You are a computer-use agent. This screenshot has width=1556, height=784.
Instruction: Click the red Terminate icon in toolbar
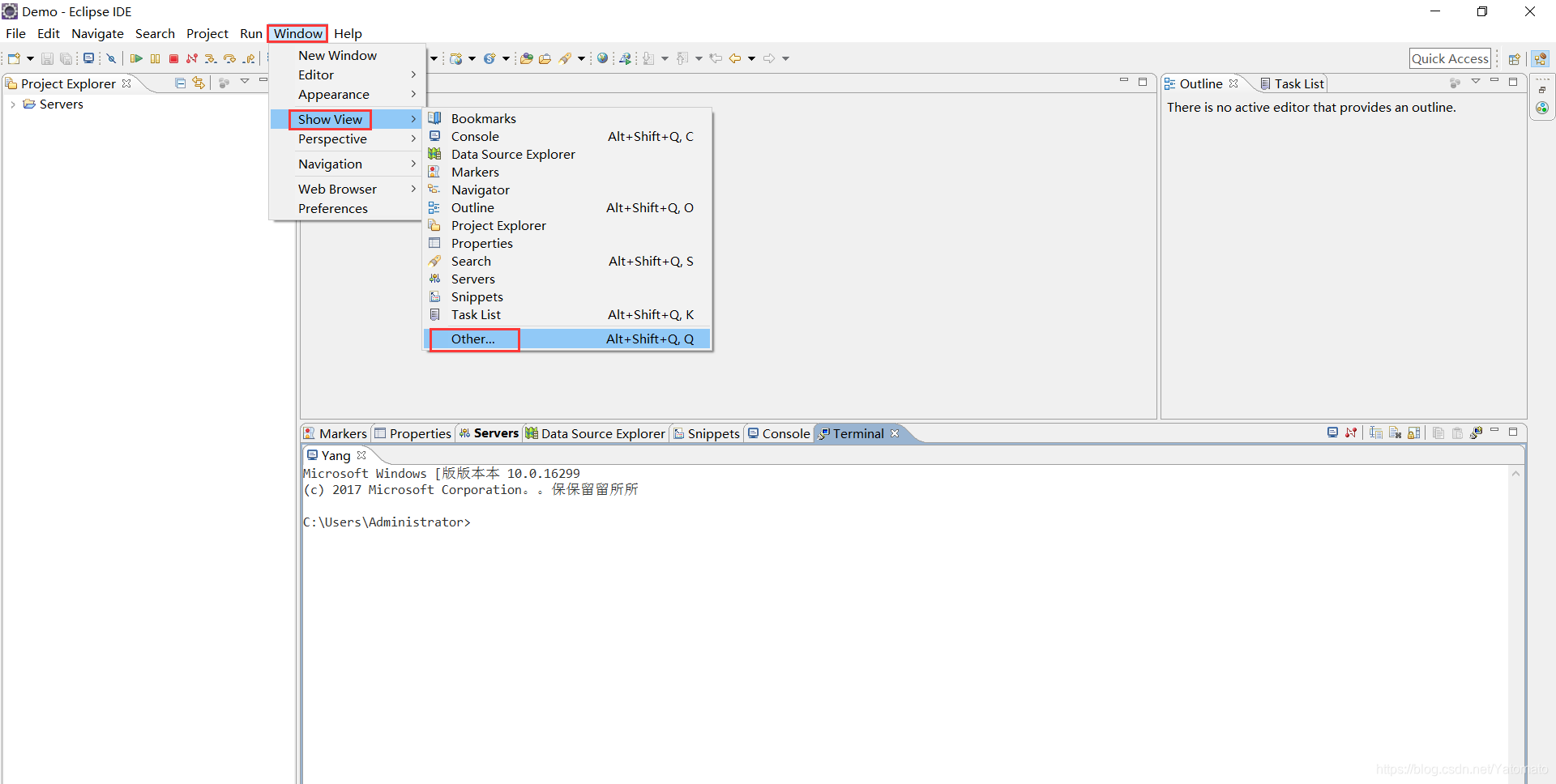(173, 58)
